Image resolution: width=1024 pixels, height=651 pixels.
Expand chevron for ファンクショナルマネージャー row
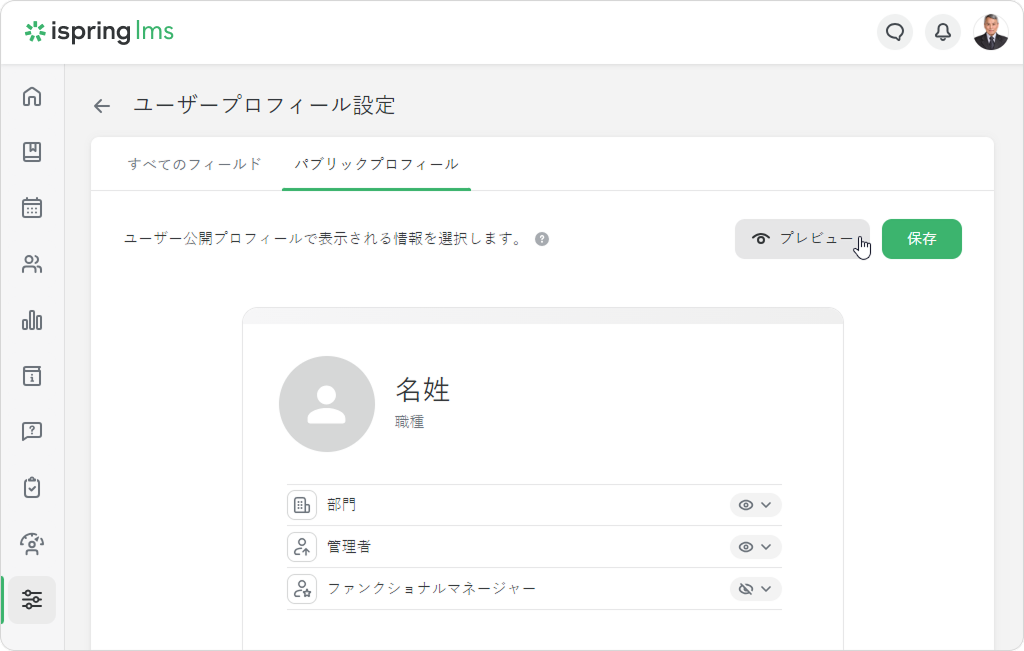(x=767, y=589)
